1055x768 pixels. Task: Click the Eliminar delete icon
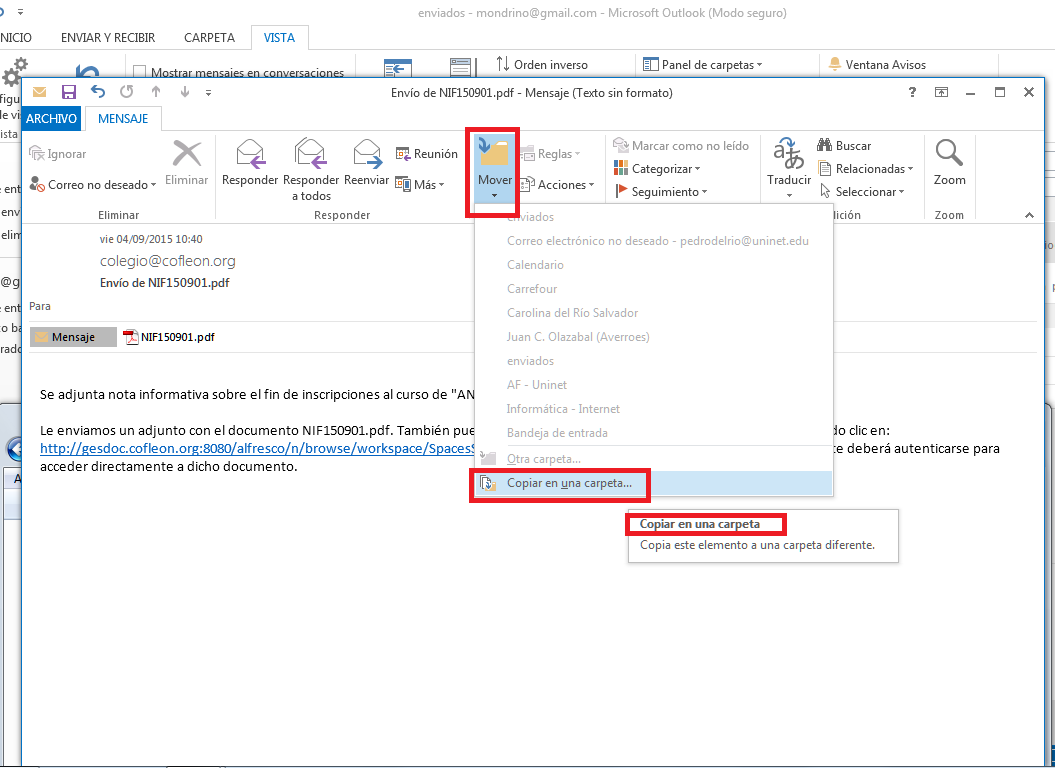click(186, 155)
